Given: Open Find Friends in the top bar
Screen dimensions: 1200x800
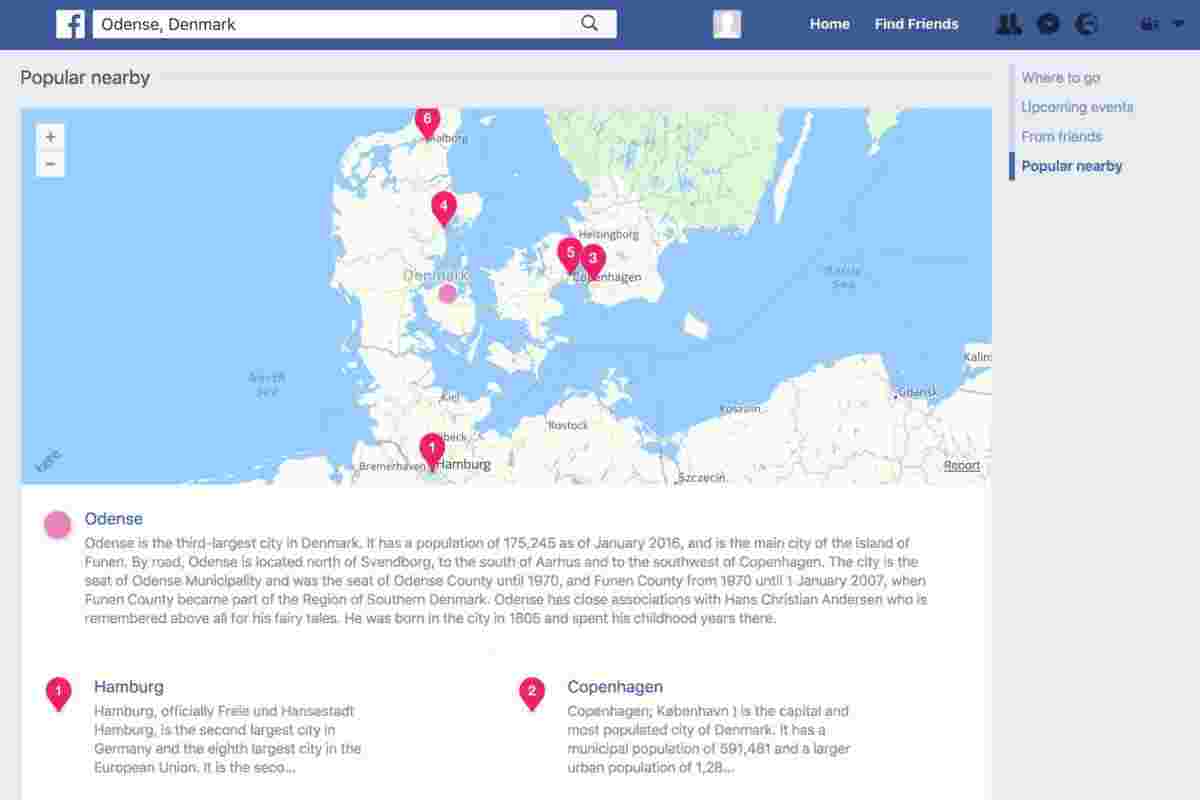Looking at the screenshot, I should (916, 24).
